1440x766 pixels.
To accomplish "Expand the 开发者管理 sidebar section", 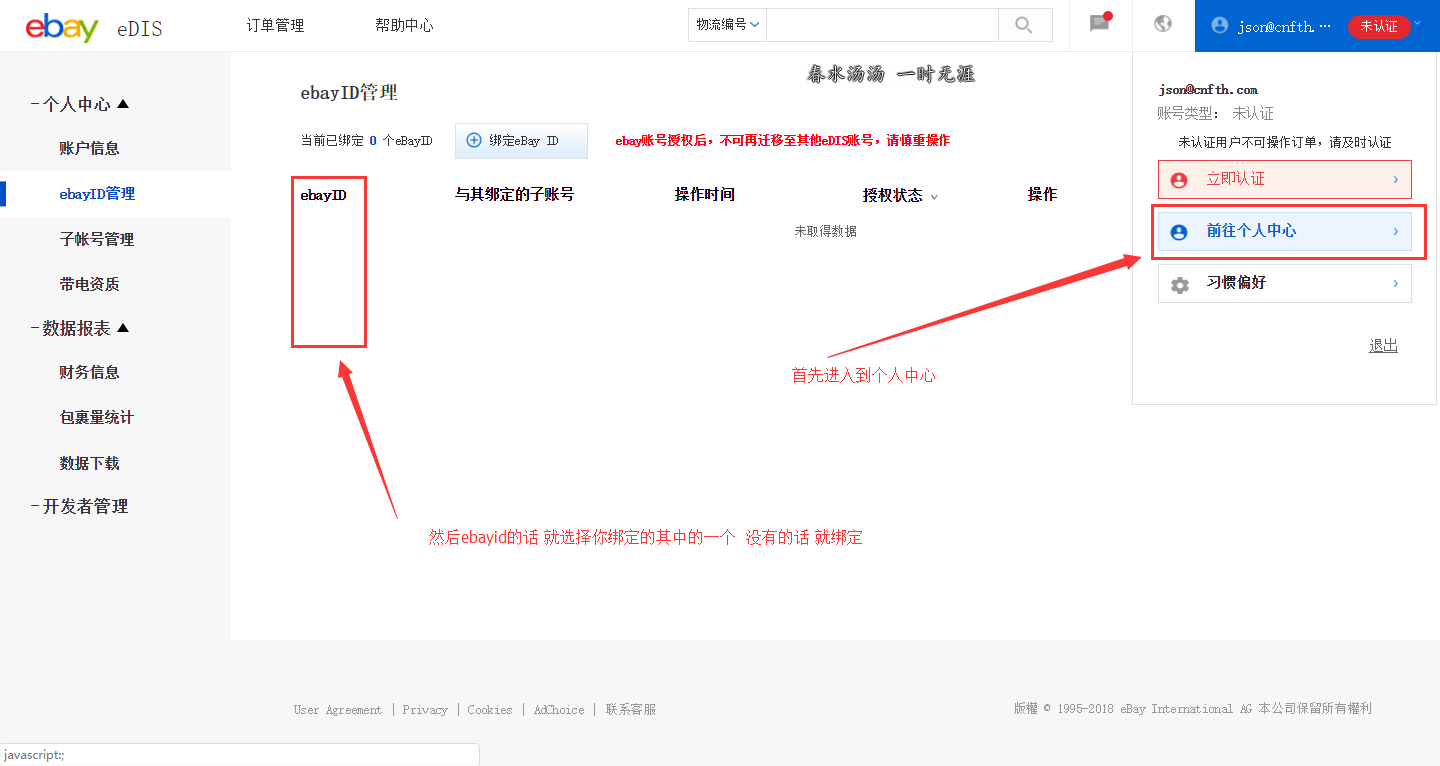I will [x=79, y=506].
